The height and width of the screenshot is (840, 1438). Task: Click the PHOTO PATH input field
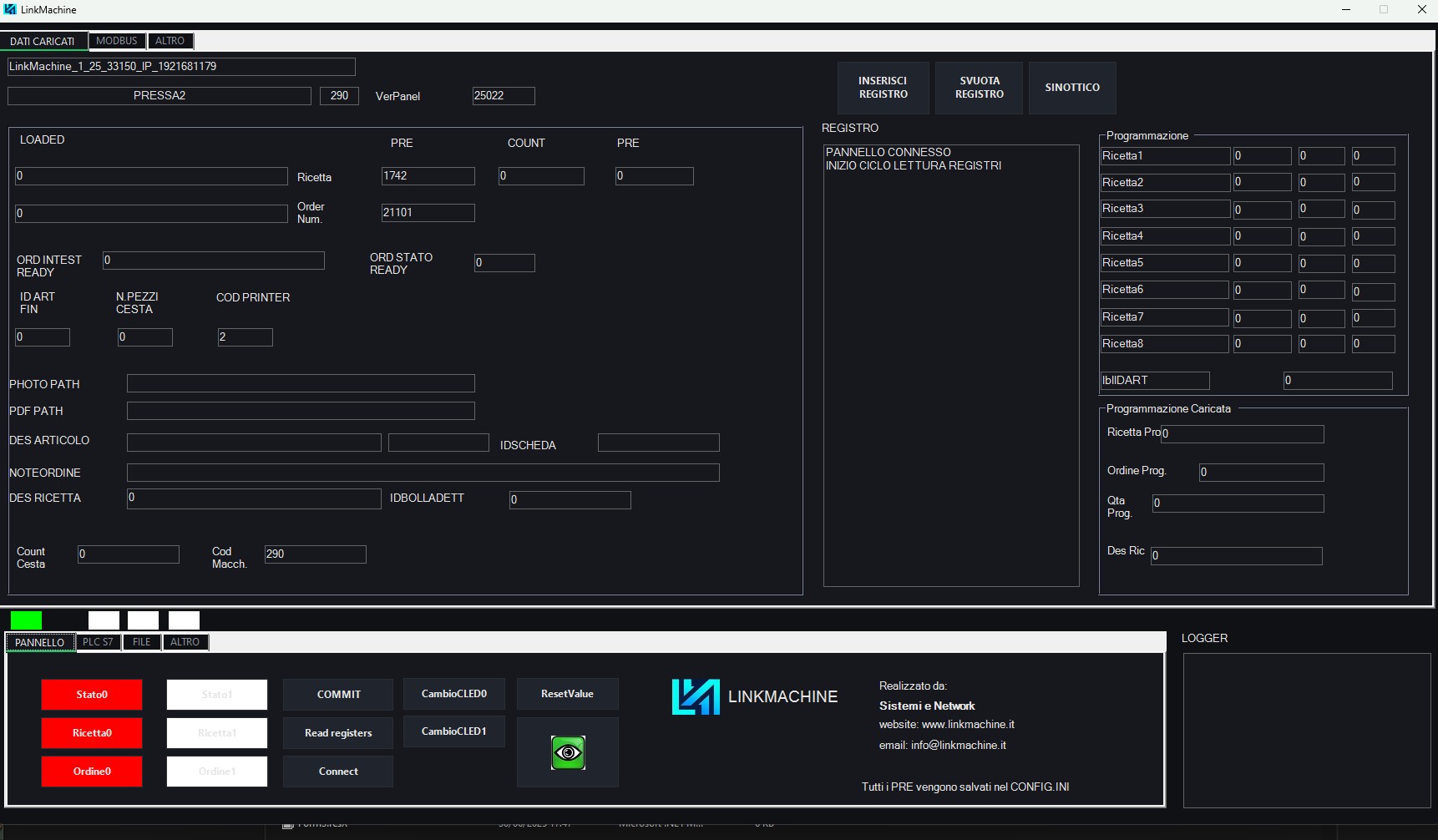301,383
